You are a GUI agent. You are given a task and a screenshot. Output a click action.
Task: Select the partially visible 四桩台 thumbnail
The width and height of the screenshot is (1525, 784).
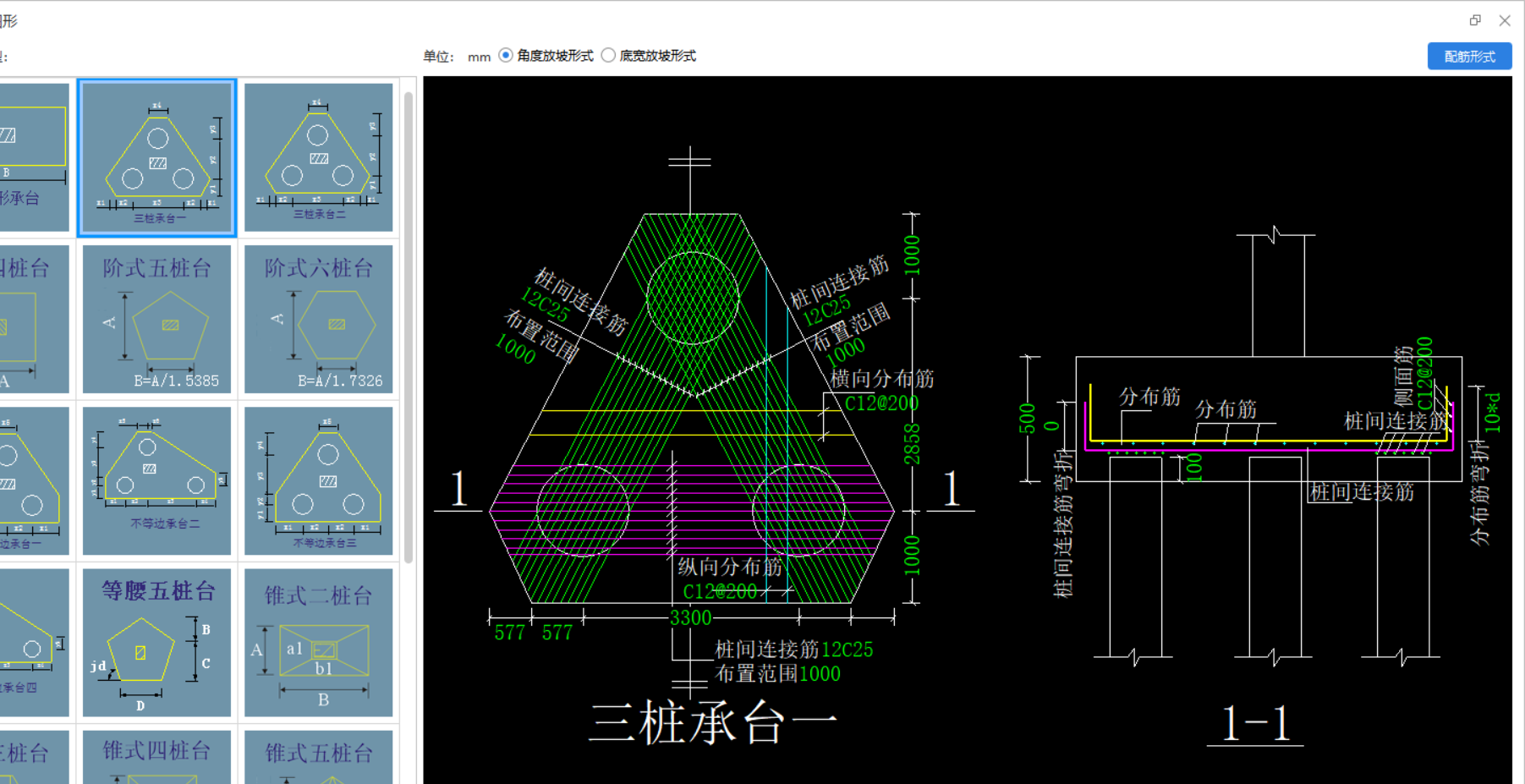(x=35, y=319)
